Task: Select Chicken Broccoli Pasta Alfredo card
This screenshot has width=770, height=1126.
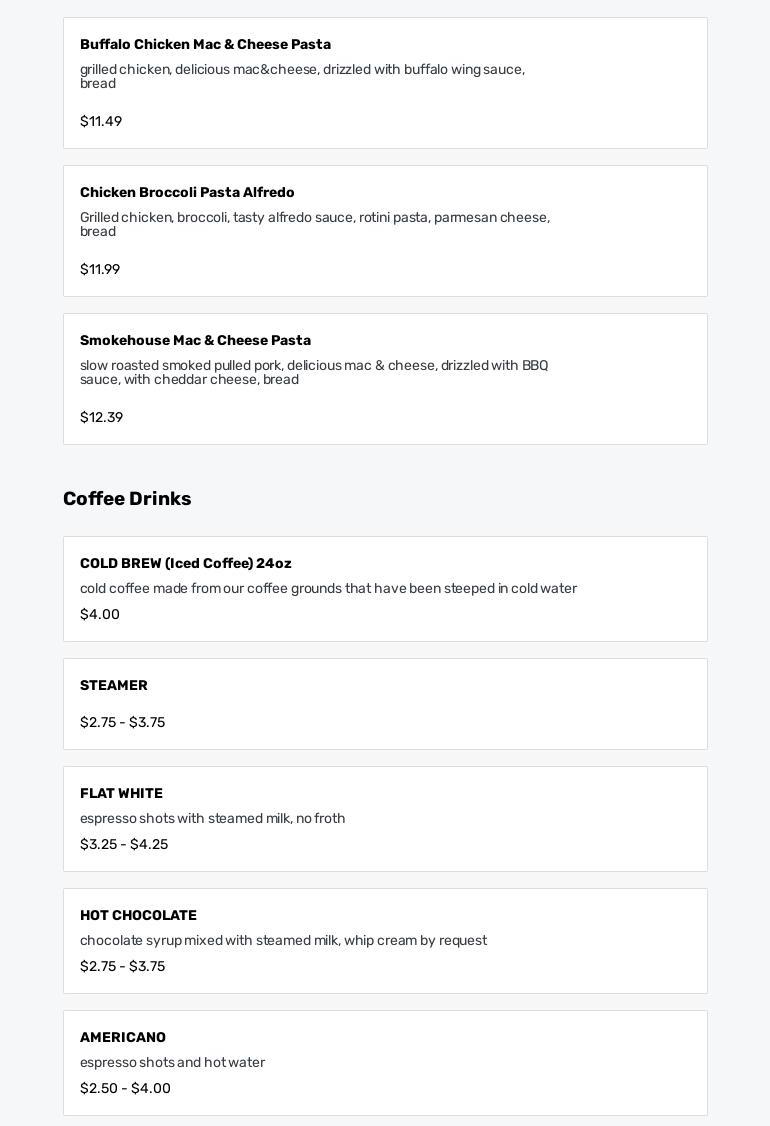Action: click(x=385, y=231)
